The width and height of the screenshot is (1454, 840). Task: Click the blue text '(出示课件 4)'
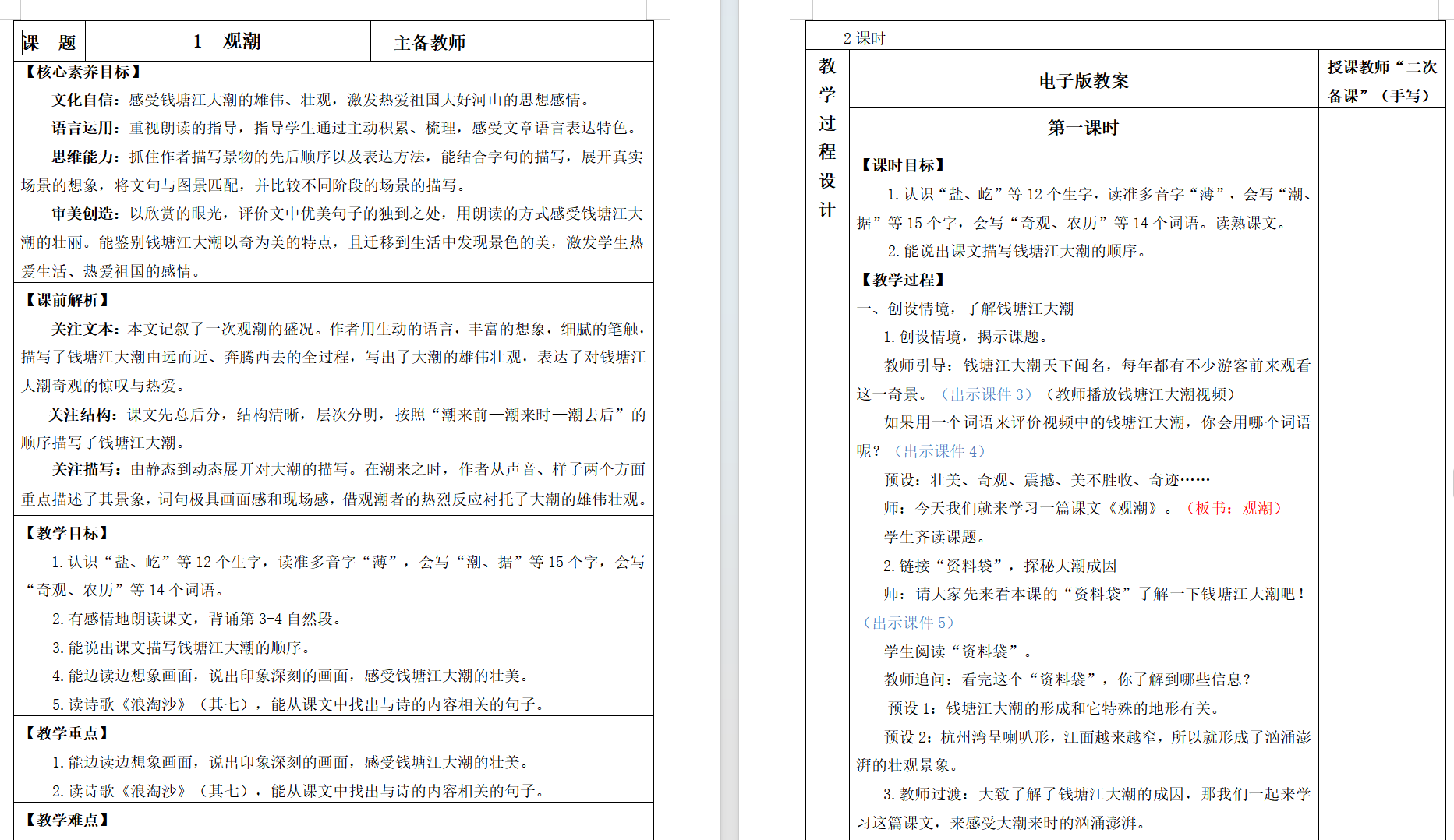(939, 451)
